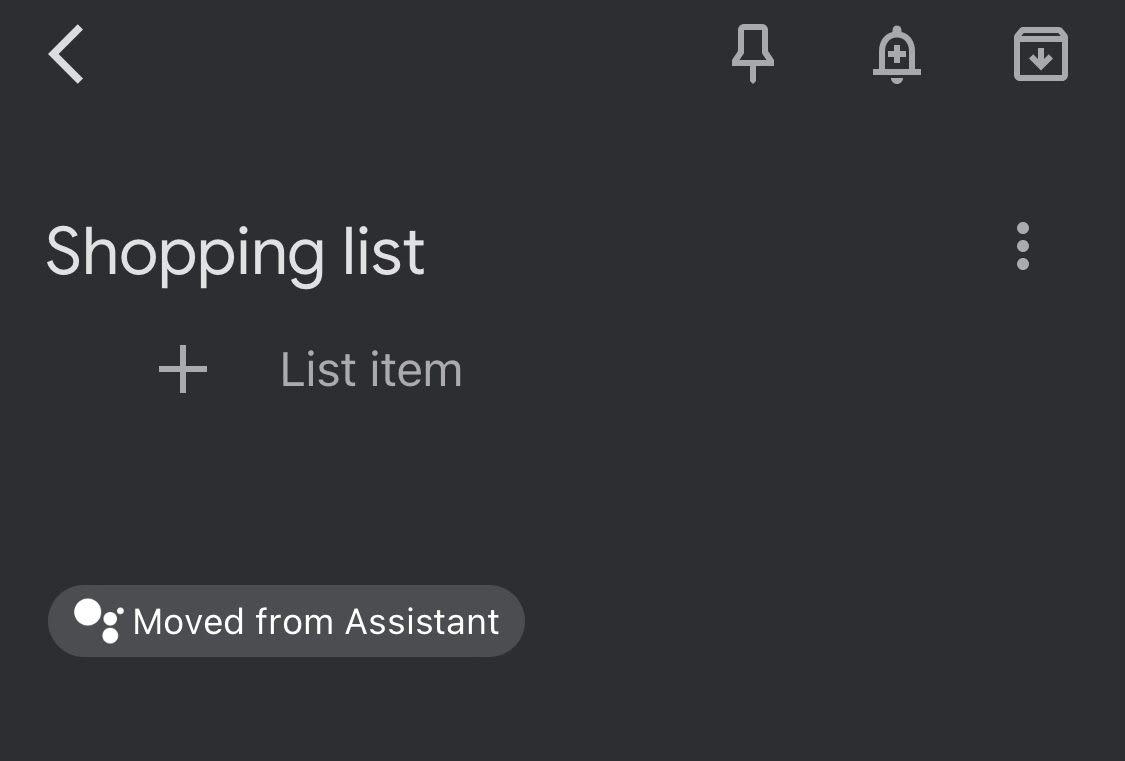Return to the notes overview screen
The height and width of the screenshot is (761, 1125).
pyautogui.click(x=66, y=54)
